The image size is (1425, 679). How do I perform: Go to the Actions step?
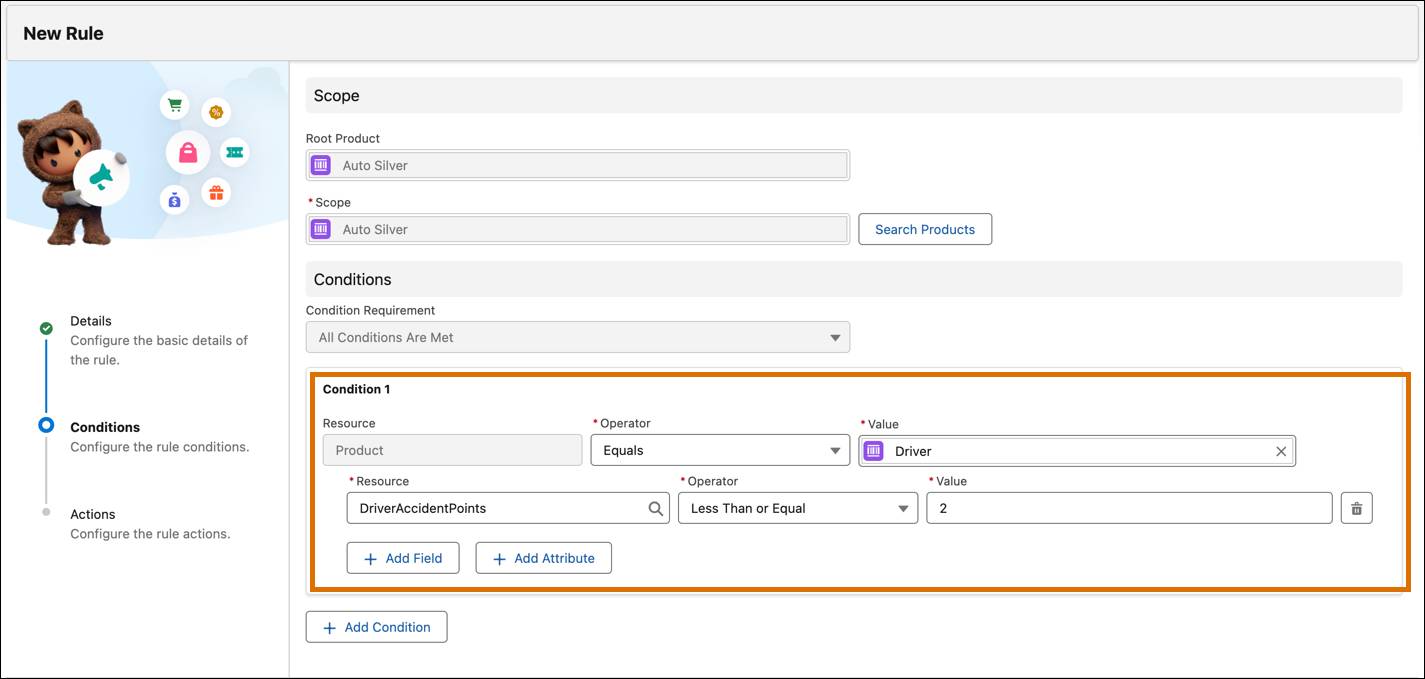(93, 514)
